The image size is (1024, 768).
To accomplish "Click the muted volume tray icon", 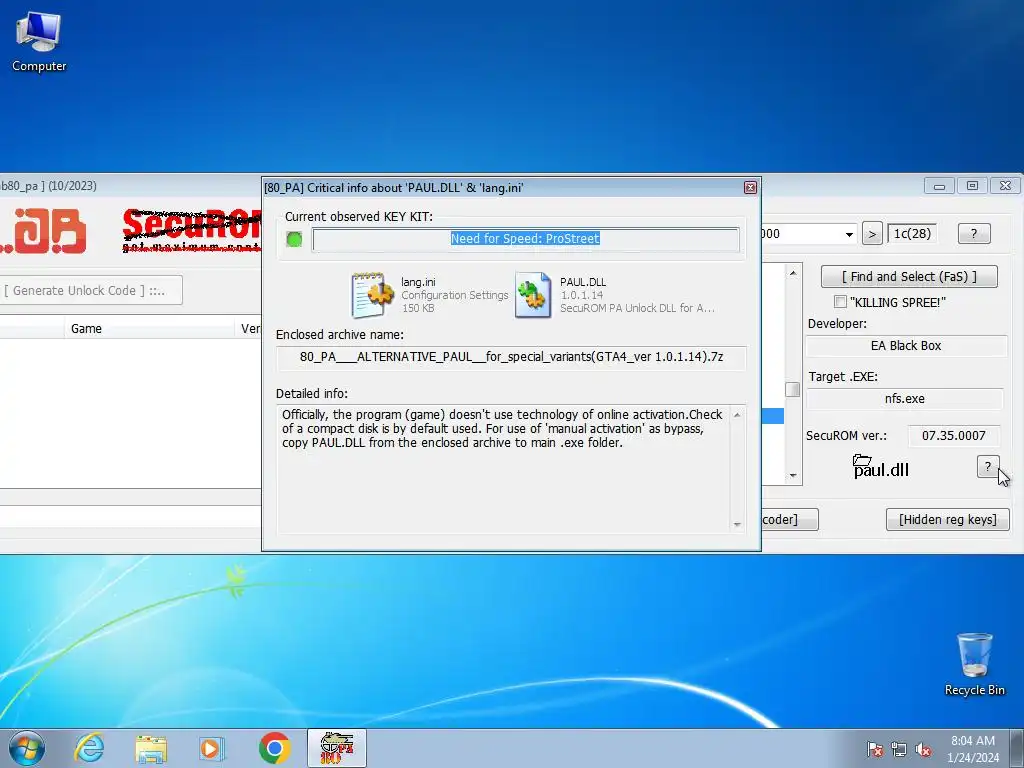I will 923,749.
